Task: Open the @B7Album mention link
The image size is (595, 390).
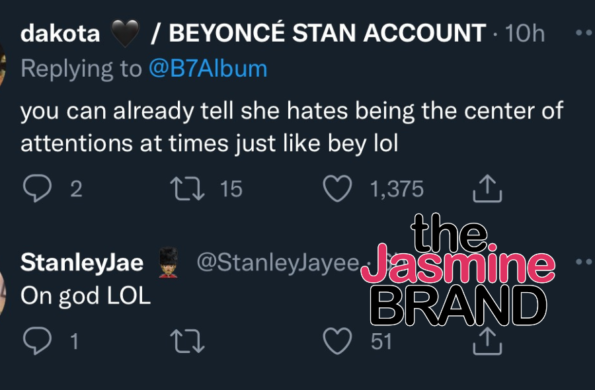Action: click(208, 69)
